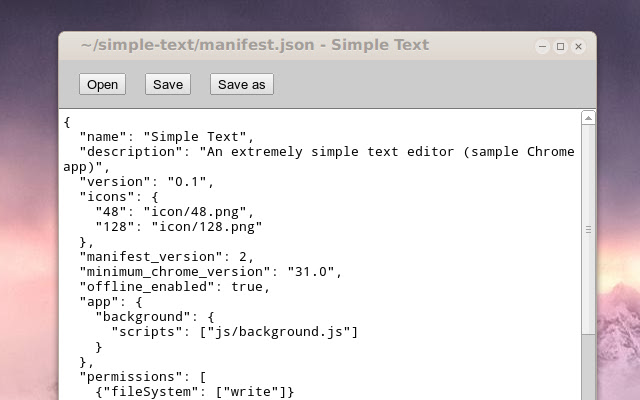Click the vertical scrollbar thumb grip

coord(588,230)
